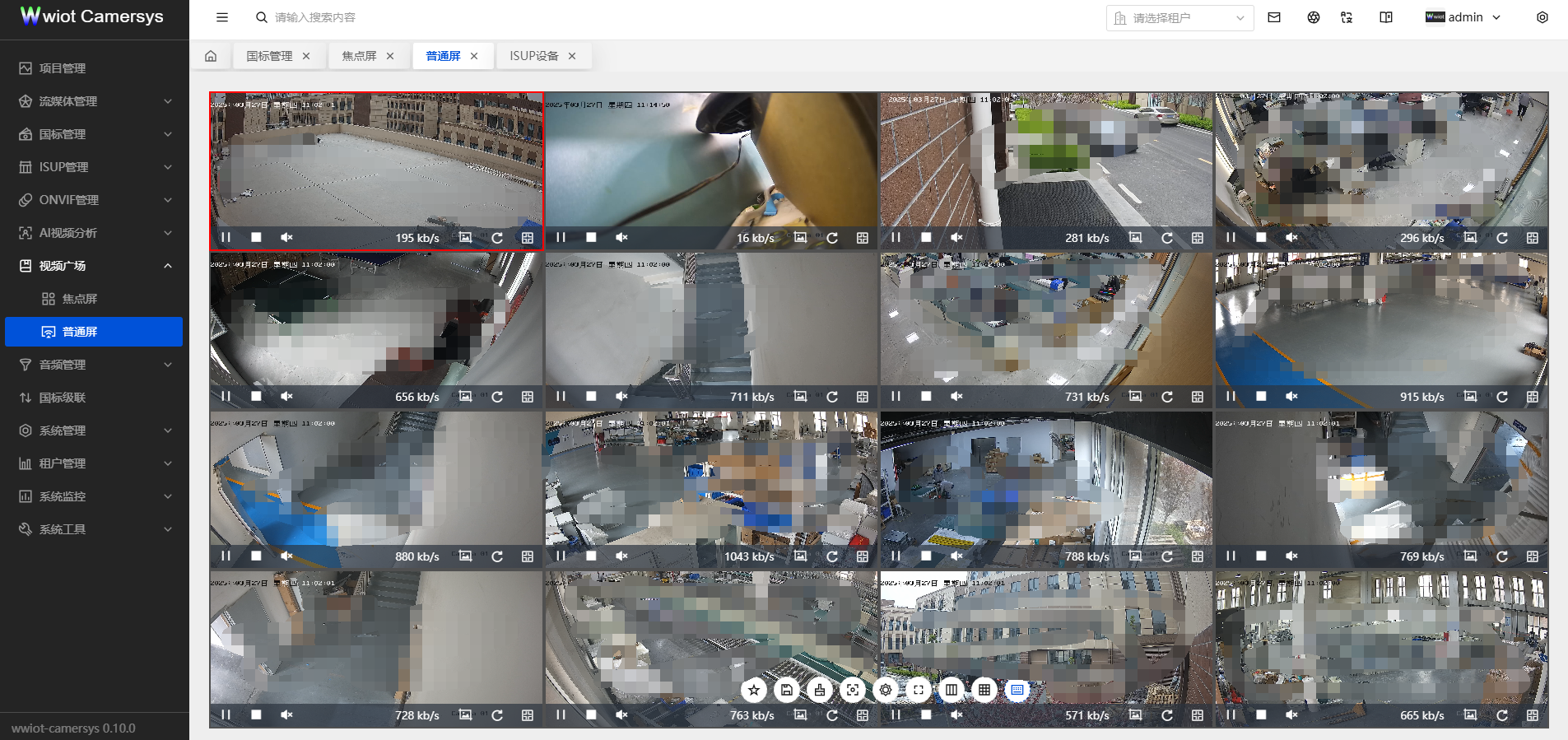Select the grid layout icon in floating toolbar

pyautogui.click(x=984, y=690)
